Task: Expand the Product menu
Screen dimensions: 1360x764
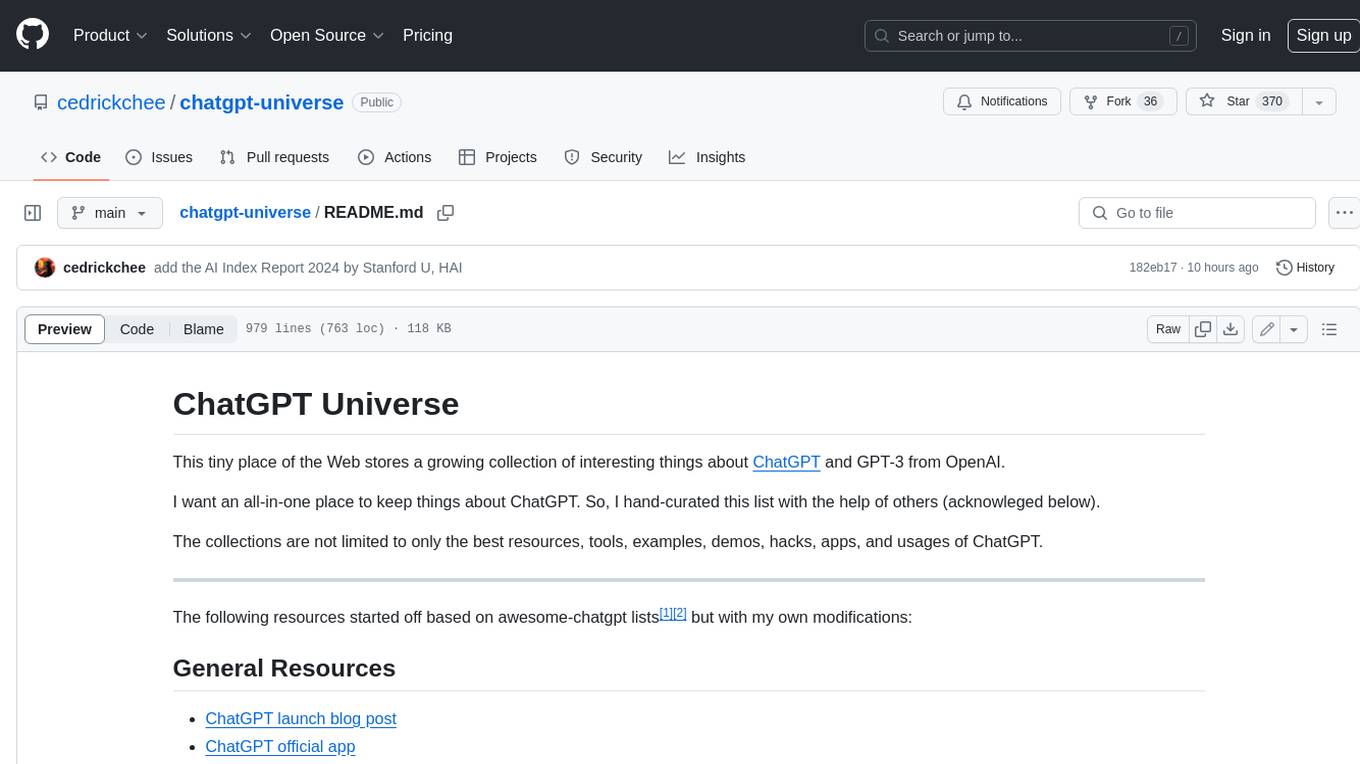Action: click(110, 35)
